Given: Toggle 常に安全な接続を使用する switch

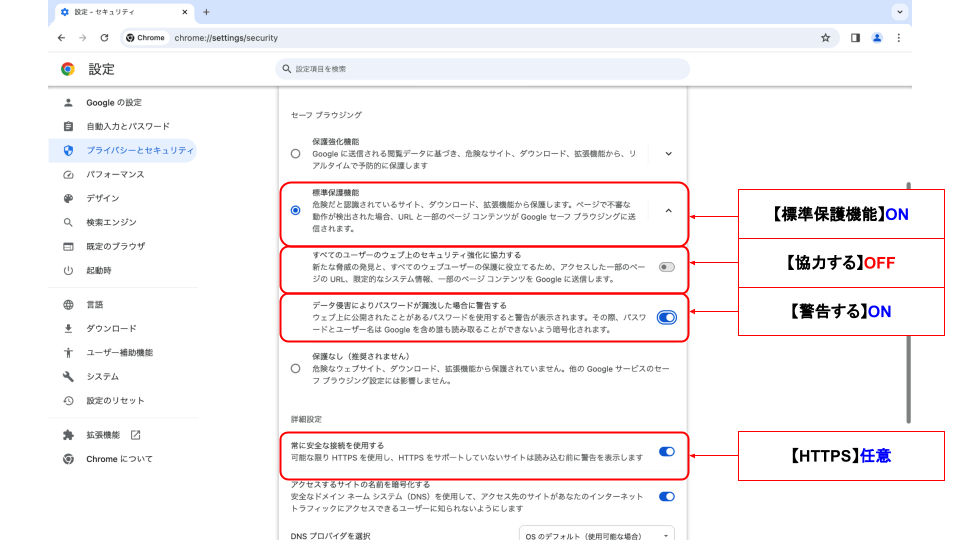Looking at the screenshot, I should pos(666,451).
